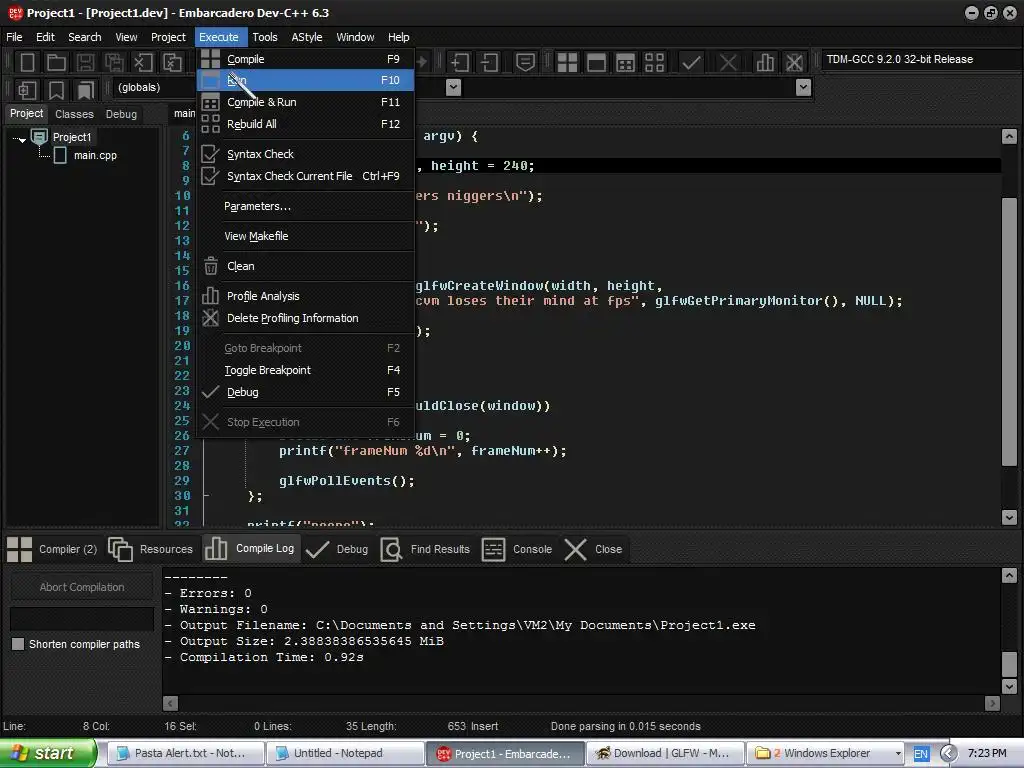Select Rebuild All menu entry
1024x768 pixels.
(306, 124)
